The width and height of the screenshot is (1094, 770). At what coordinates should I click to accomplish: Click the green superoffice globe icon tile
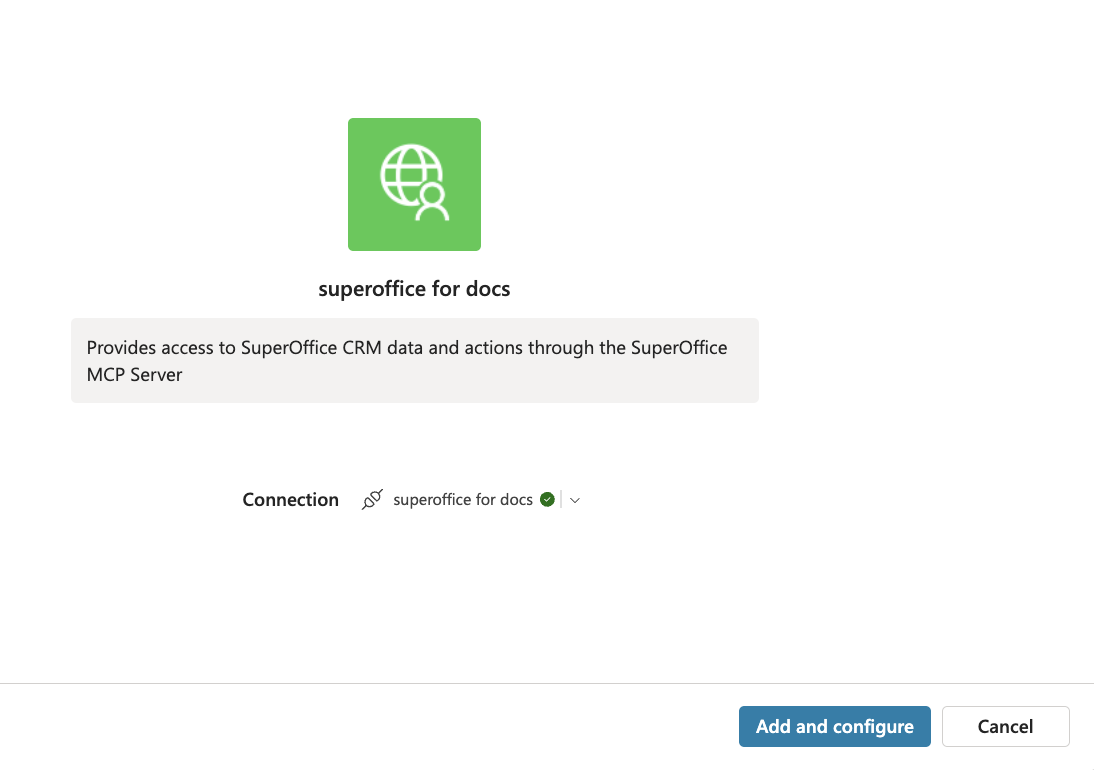(414, 184)
